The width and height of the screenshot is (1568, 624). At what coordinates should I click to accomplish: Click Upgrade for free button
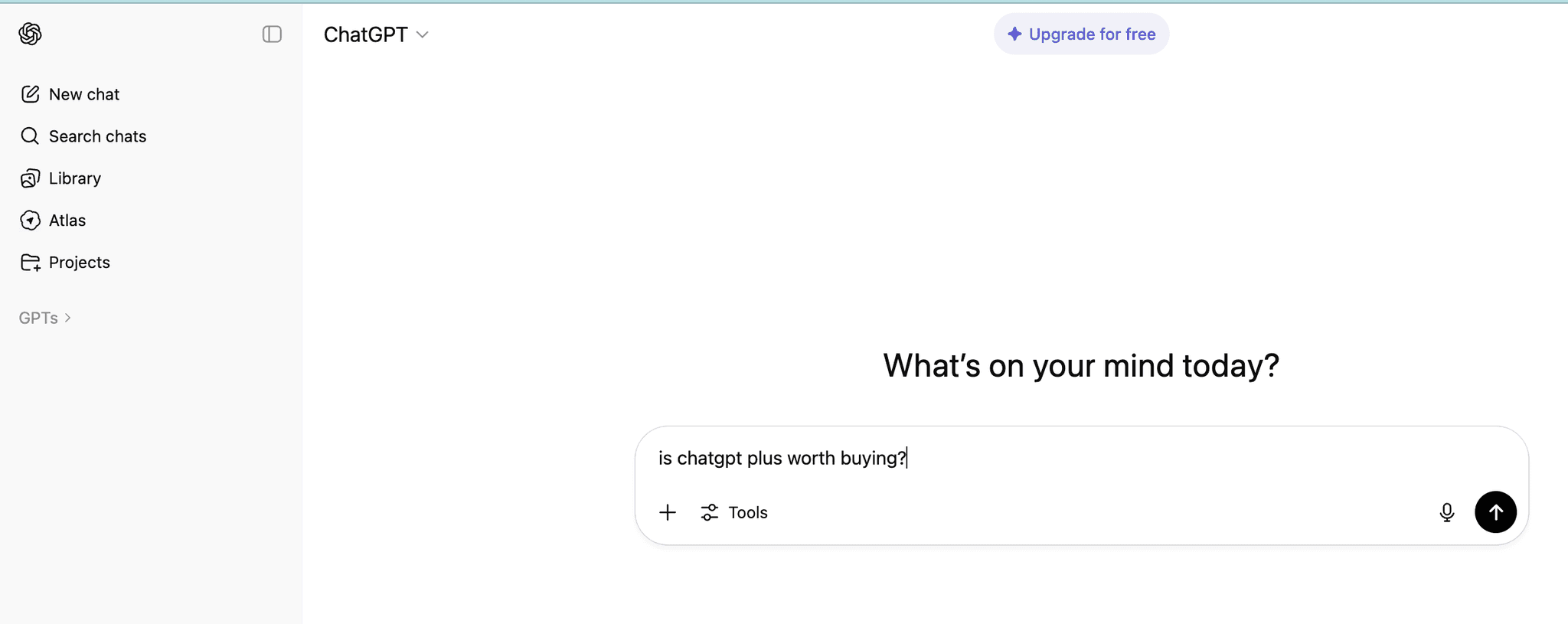(x=1081, y=34)
